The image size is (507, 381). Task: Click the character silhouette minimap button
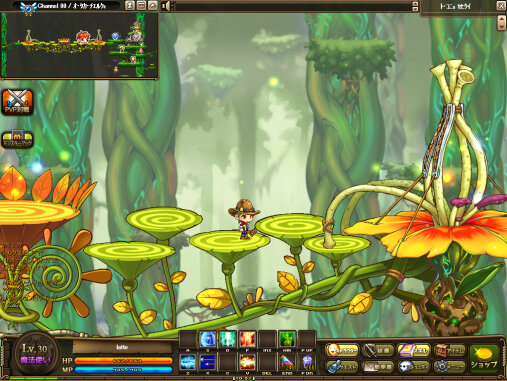(130, 5)
